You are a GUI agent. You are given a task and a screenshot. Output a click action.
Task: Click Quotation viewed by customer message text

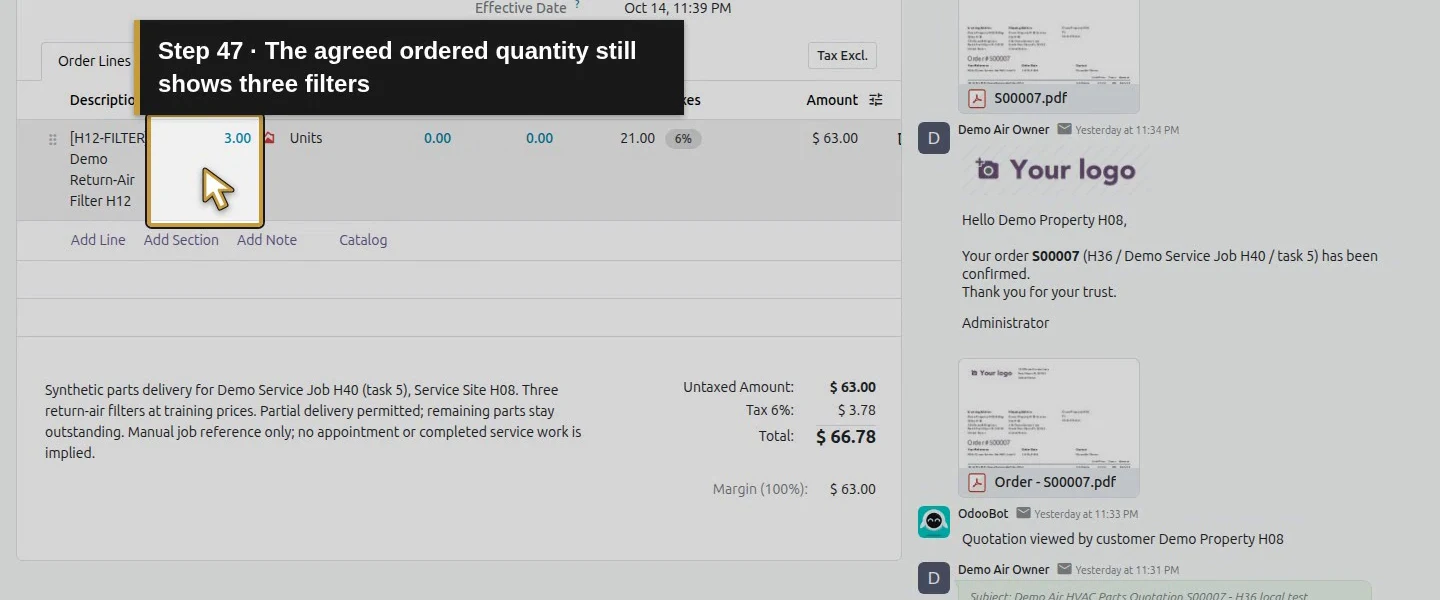tap(1123, 539)
